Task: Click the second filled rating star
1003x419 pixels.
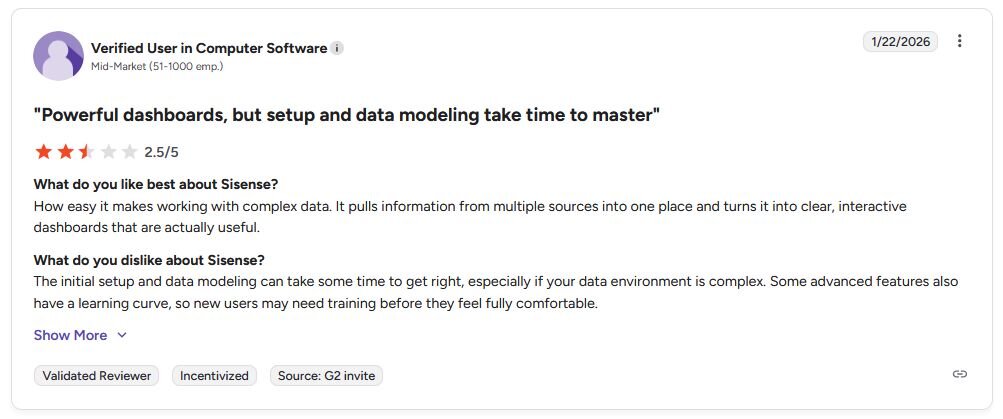Action: 65,152
